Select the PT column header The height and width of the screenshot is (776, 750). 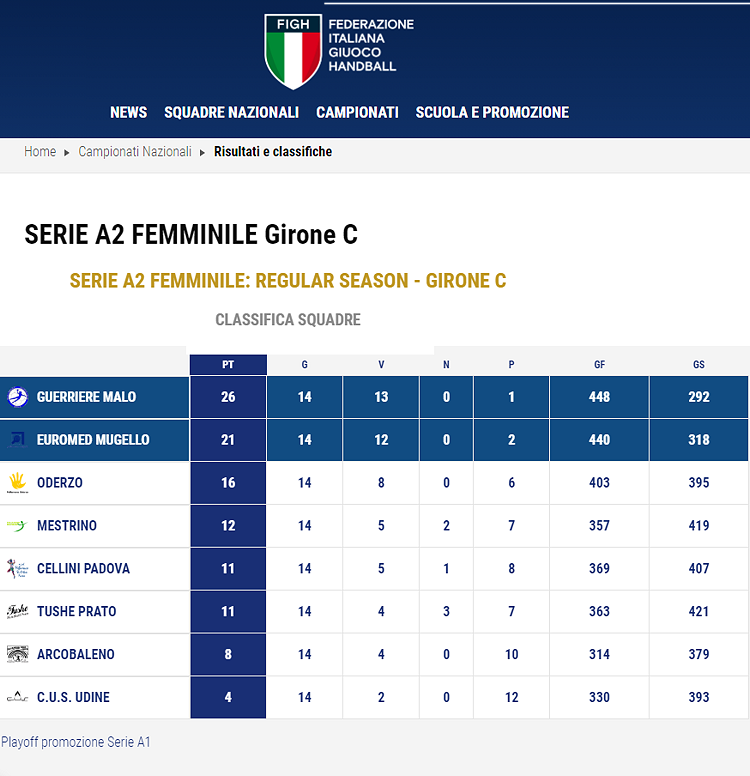pyautogui.click(x=228, y=365)
